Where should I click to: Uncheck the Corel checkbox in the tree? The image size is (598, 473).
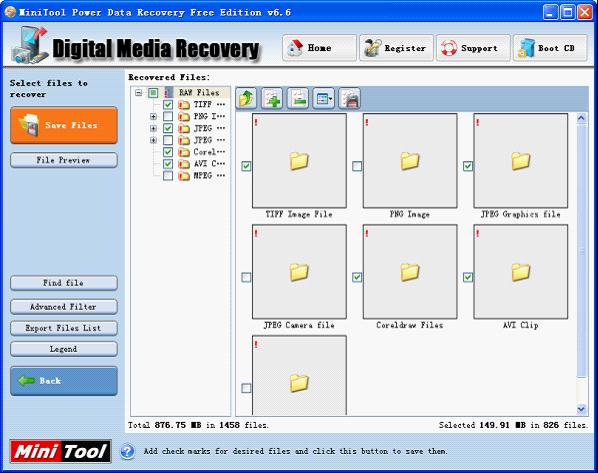coord(168,152)
